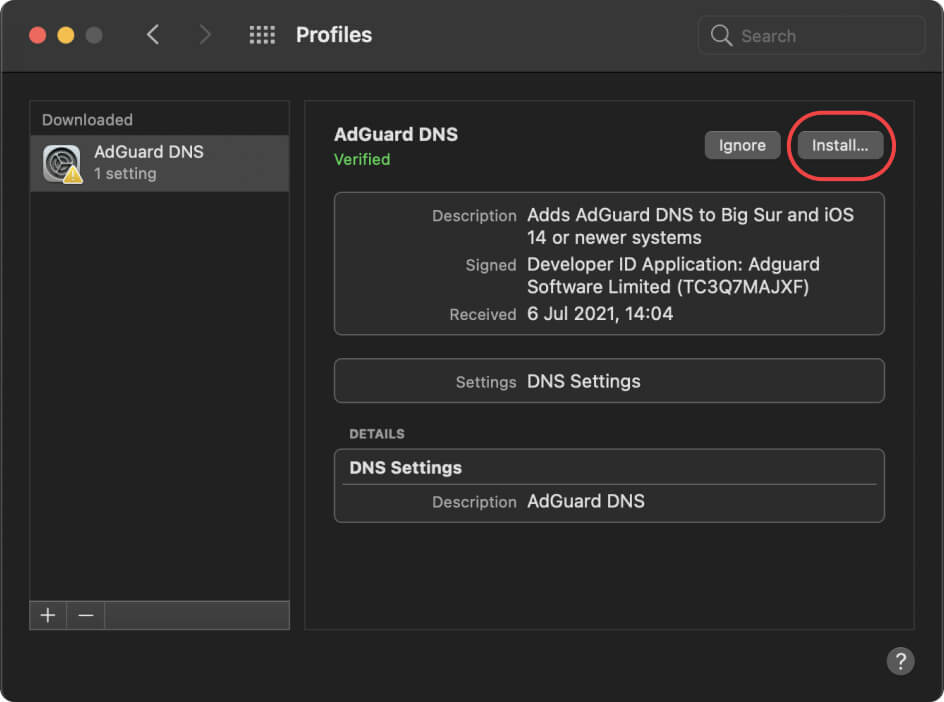Click the minus button to remove a profile
This screenshot has width=944, height=702.
pyautogui.click(x=85, y=615)
